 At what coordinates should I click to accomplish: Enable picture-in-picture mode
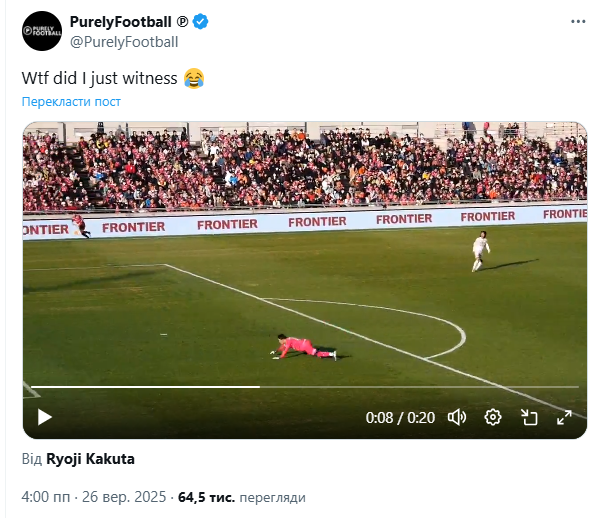529,417
